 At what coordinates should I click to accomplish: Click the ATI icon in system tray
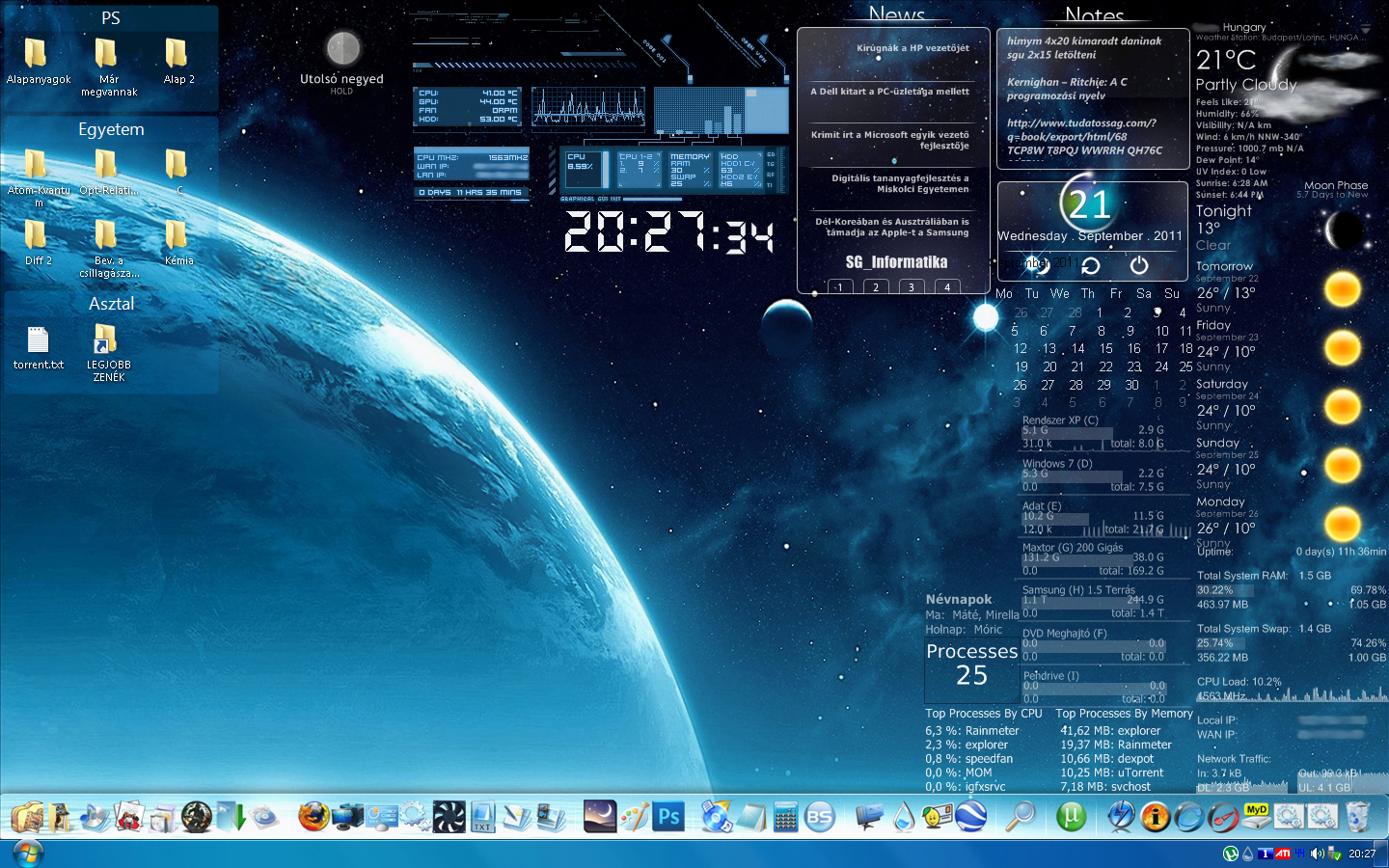point(1282,854)
